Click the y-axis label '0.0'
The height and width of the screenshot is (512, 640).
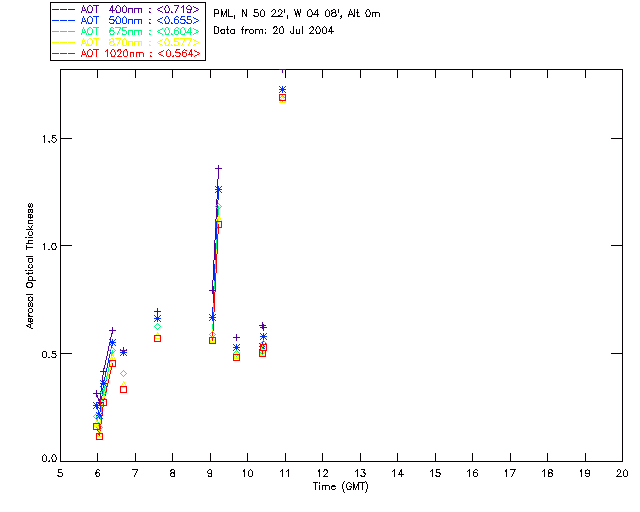click(48, 459)
